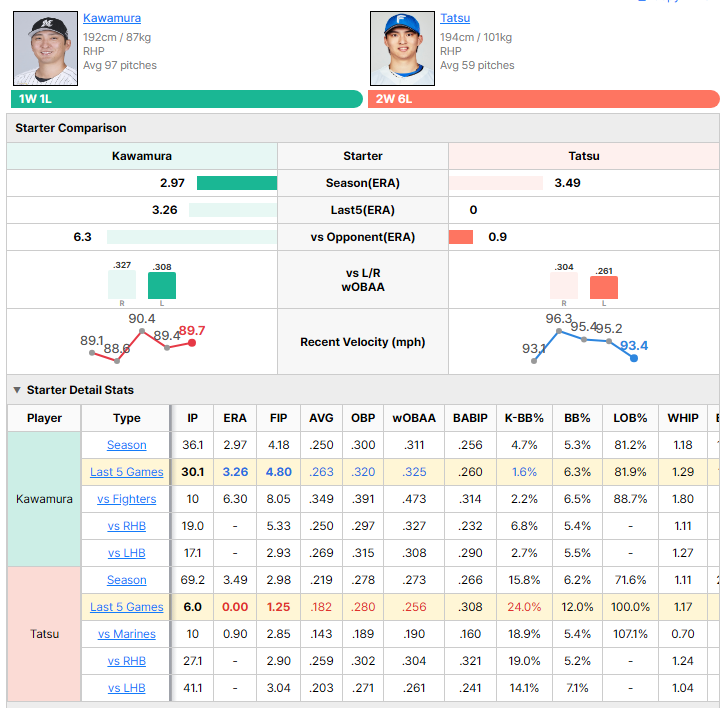Click Tatsu's season IP value 69.2
Image resolution: width=726 pixels, height=708 pixels.
tap(193, 580)
